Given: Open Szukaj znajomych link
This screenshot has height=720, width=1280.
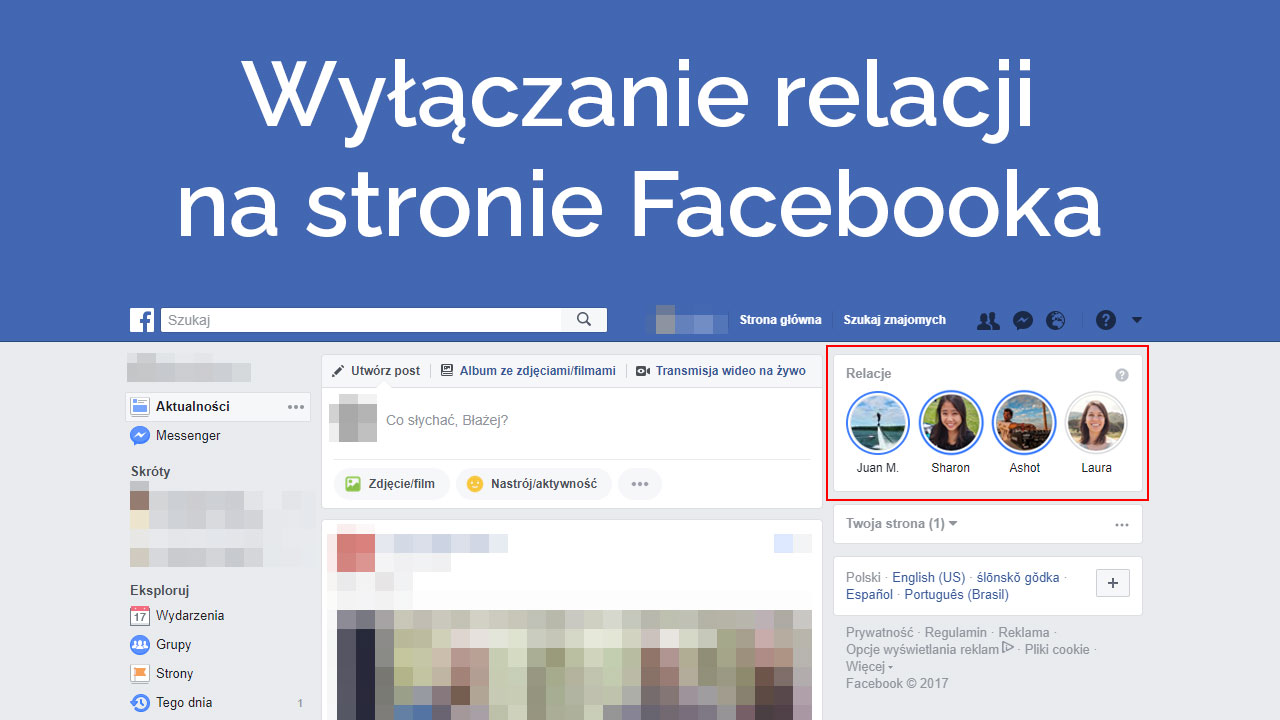Looking at the screenshot, I should (894, 320).
